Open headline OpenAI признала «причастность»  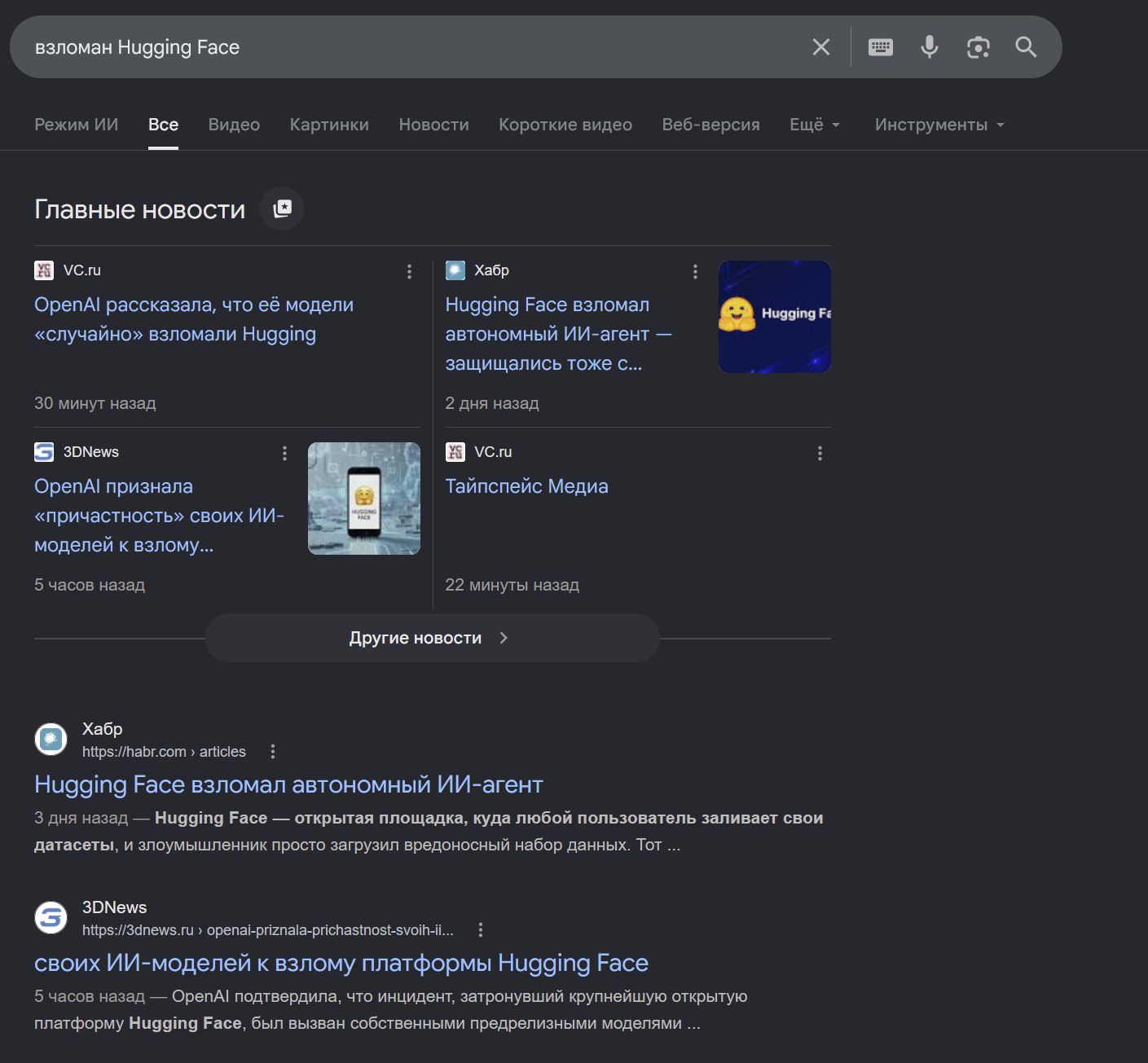click(160, 516)
